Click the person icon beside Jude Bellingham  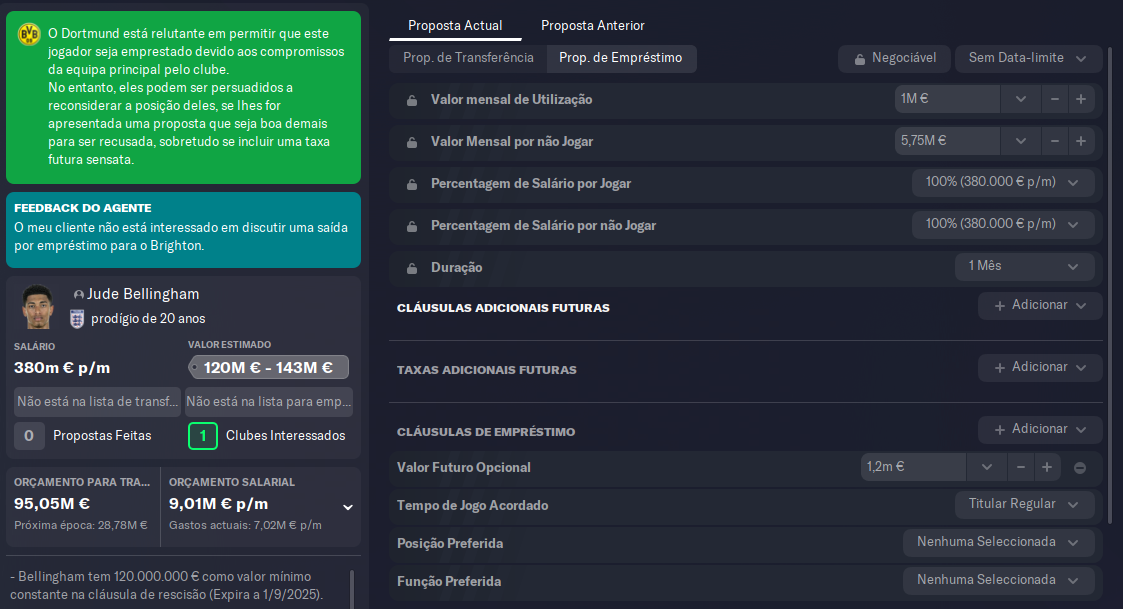[x=79, y=294]
